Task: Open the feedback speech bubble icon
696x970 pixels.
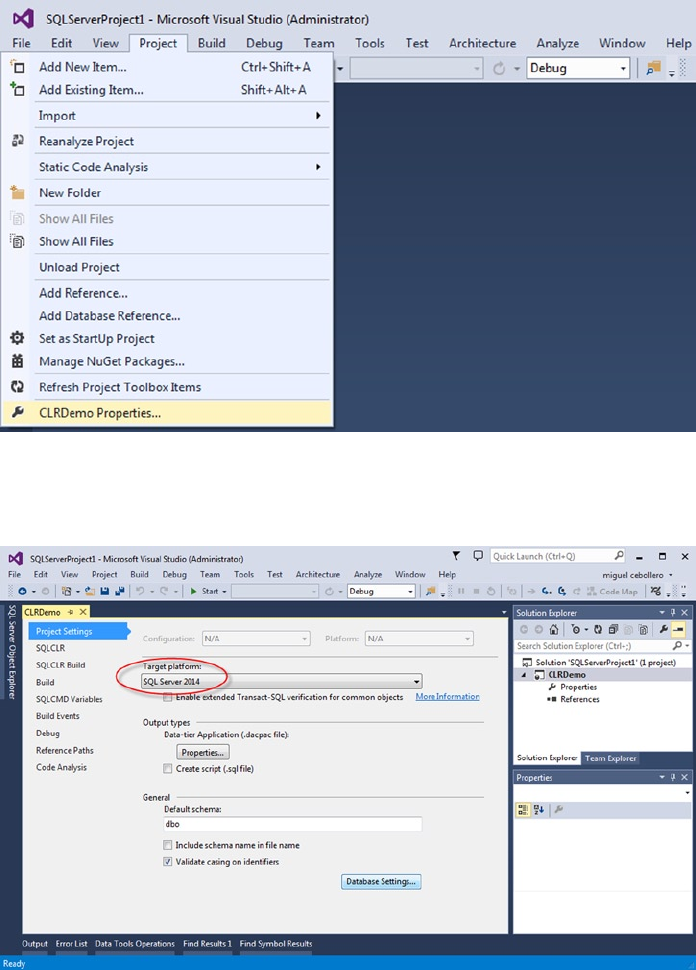Action: point(478,556)
